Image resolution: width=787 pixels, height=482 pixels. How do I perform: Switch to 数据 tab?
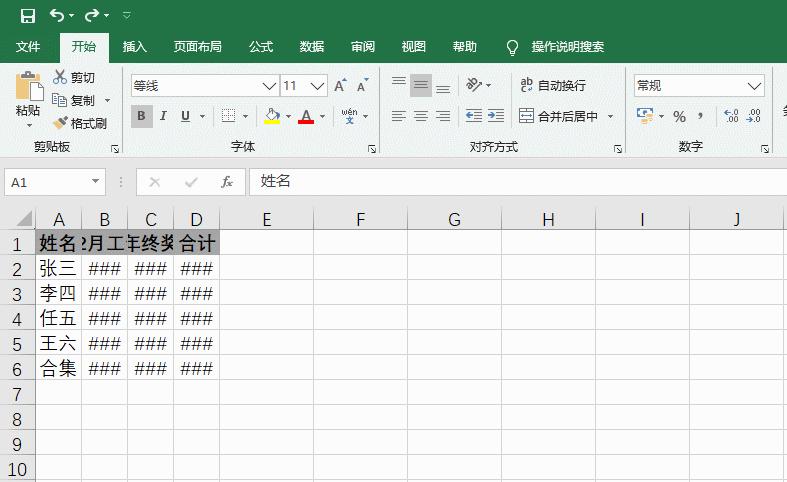[312, 47]
